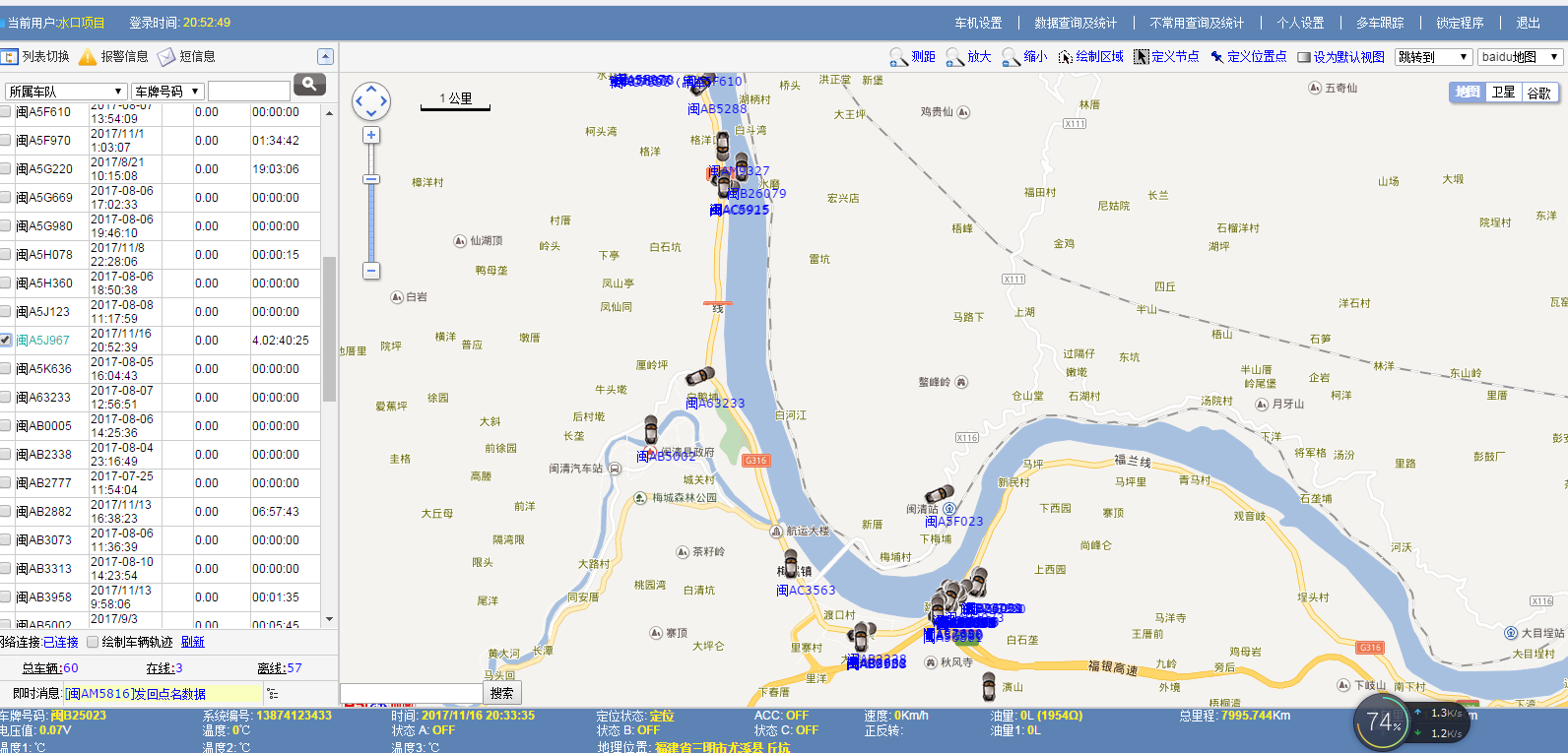The height and width of the screenshot is (753, 1568).
Task: Expand the 跳转到 jump-to dropdown
Action: [x=1433, y=57]
